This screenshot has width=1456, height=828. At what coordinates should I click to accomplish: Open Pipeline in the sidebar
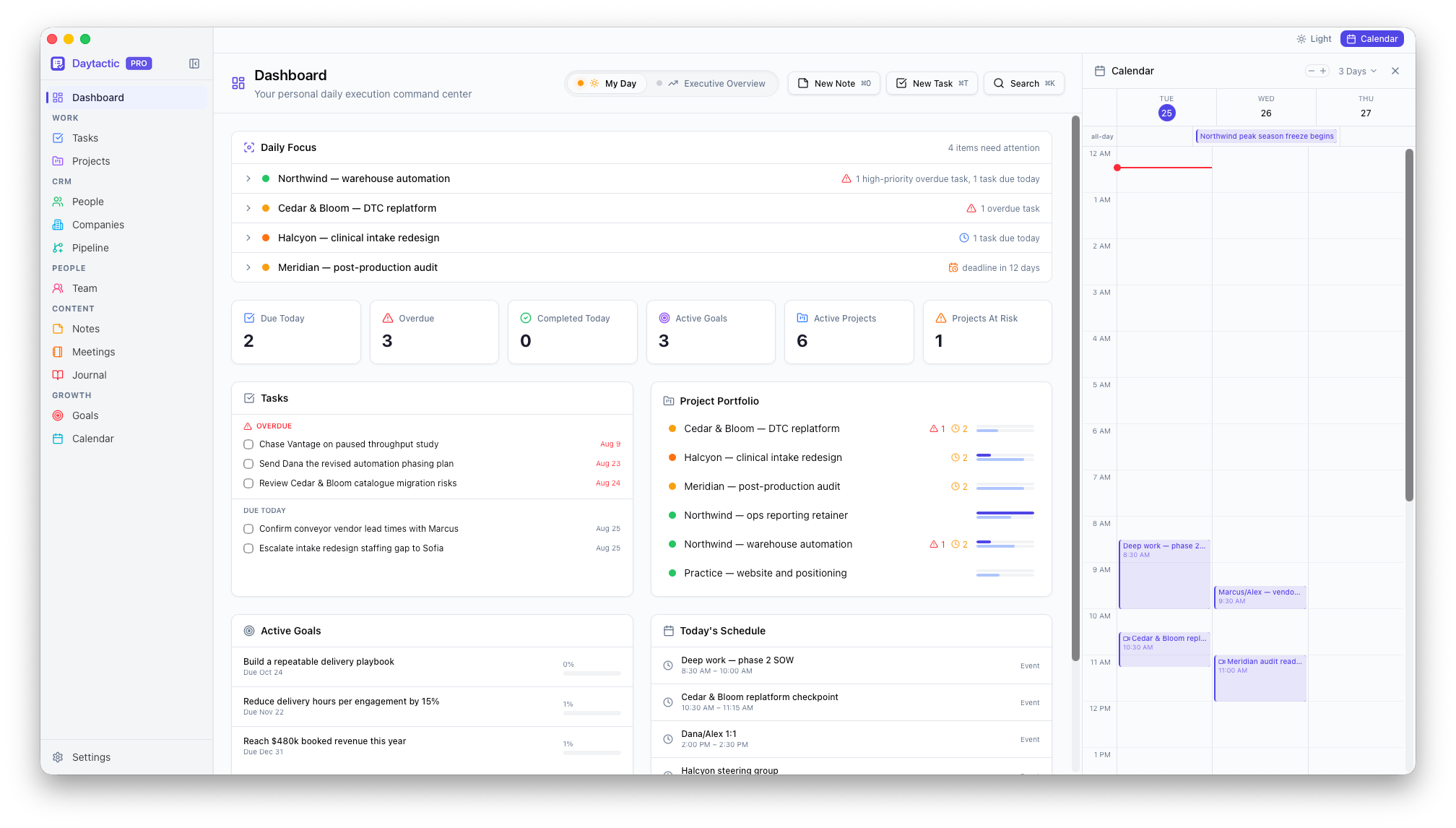(126, 248)
